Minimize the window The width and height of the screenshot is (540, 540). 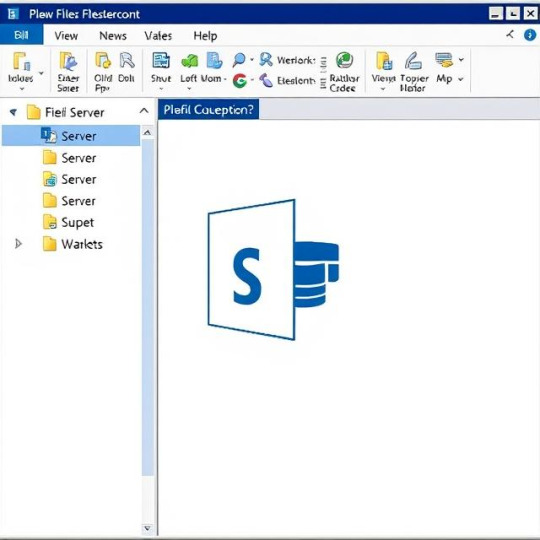496,14
